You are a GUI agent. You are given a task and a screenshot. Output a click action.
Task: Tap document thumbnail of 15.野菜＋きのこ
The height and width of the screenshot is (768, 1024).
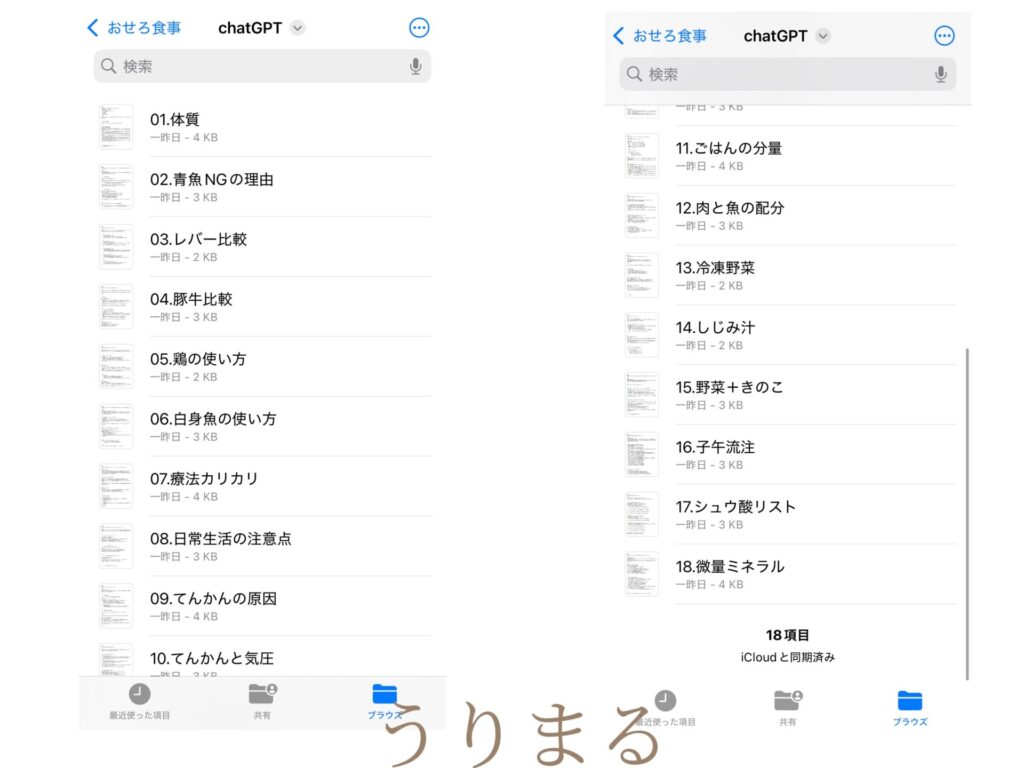click(x=641, y=395)
